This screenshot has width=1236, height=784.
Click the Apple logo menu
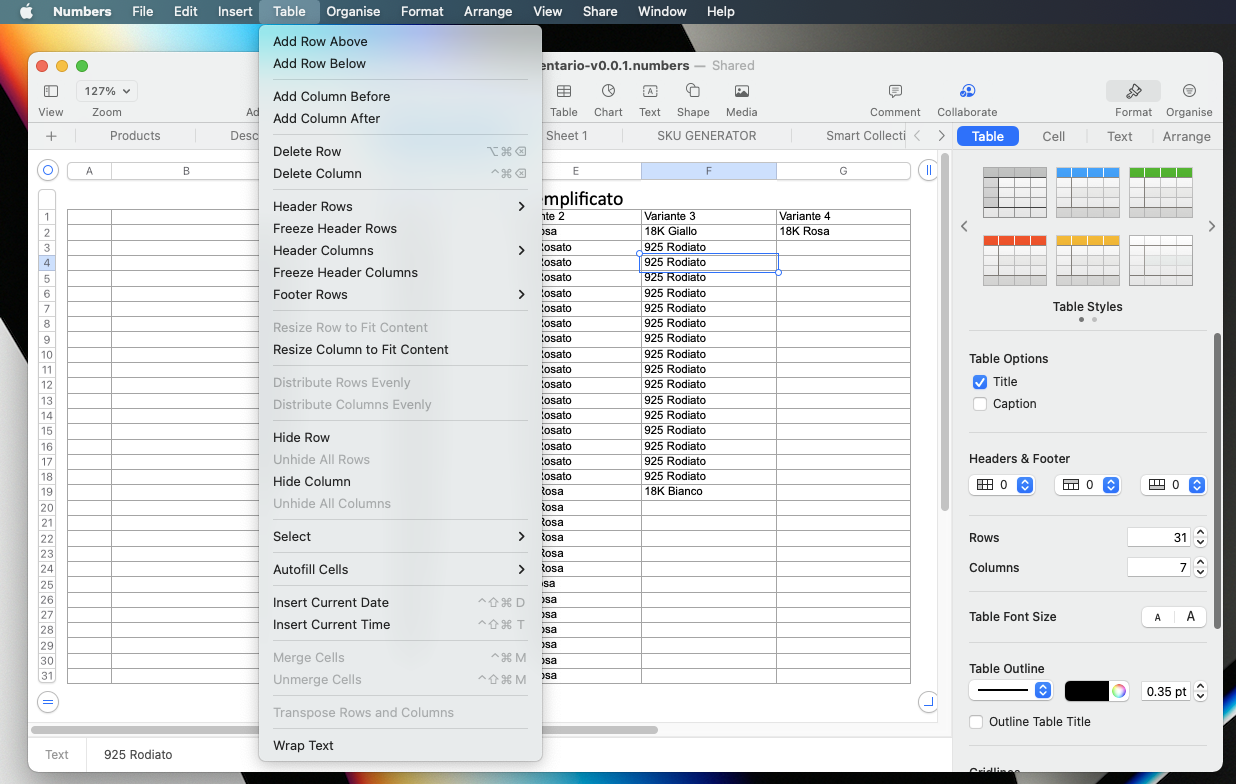click(x=26, y=12)
